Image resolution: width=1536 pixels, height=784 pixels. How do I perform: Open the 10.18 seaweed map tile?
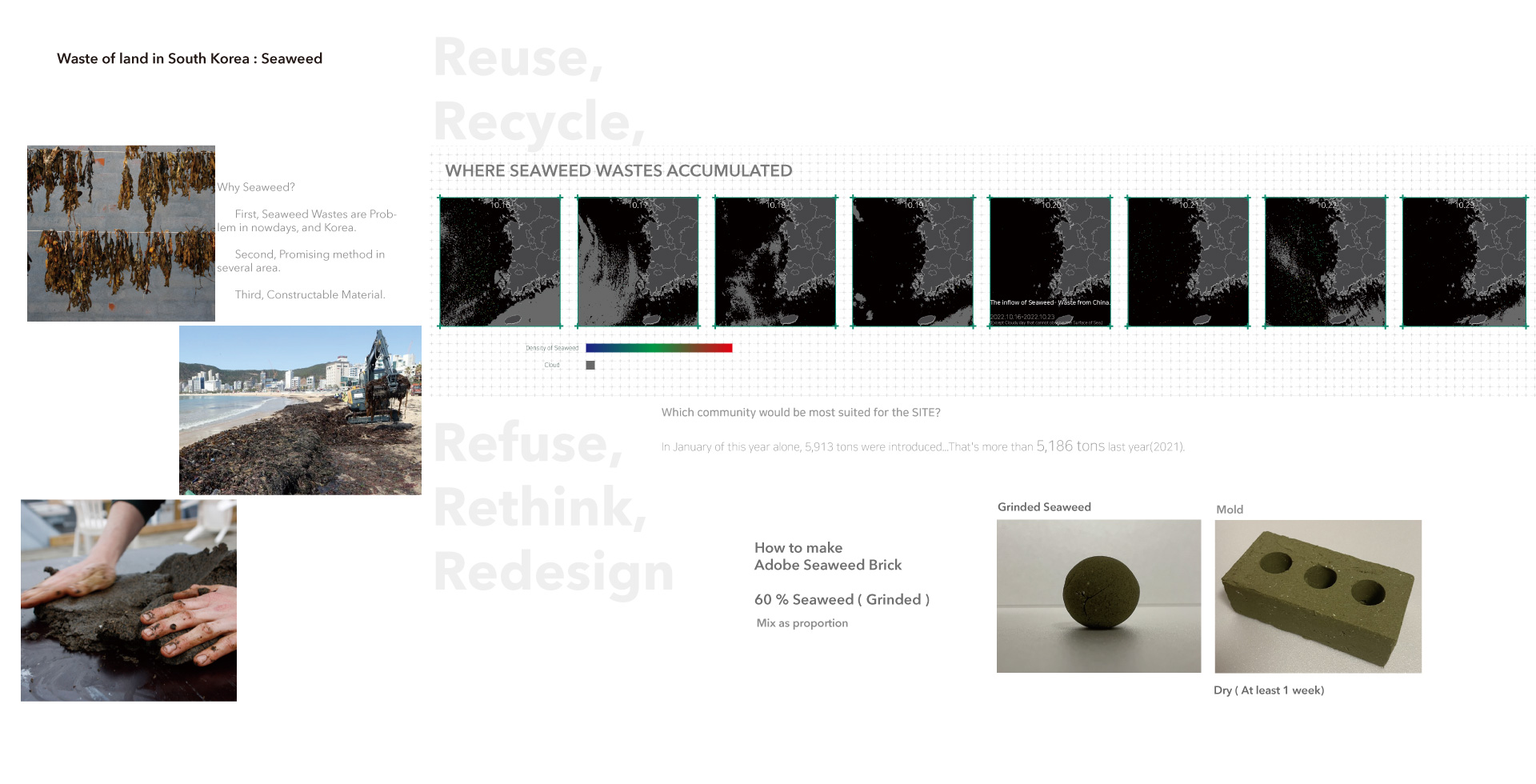pos(775,262)
